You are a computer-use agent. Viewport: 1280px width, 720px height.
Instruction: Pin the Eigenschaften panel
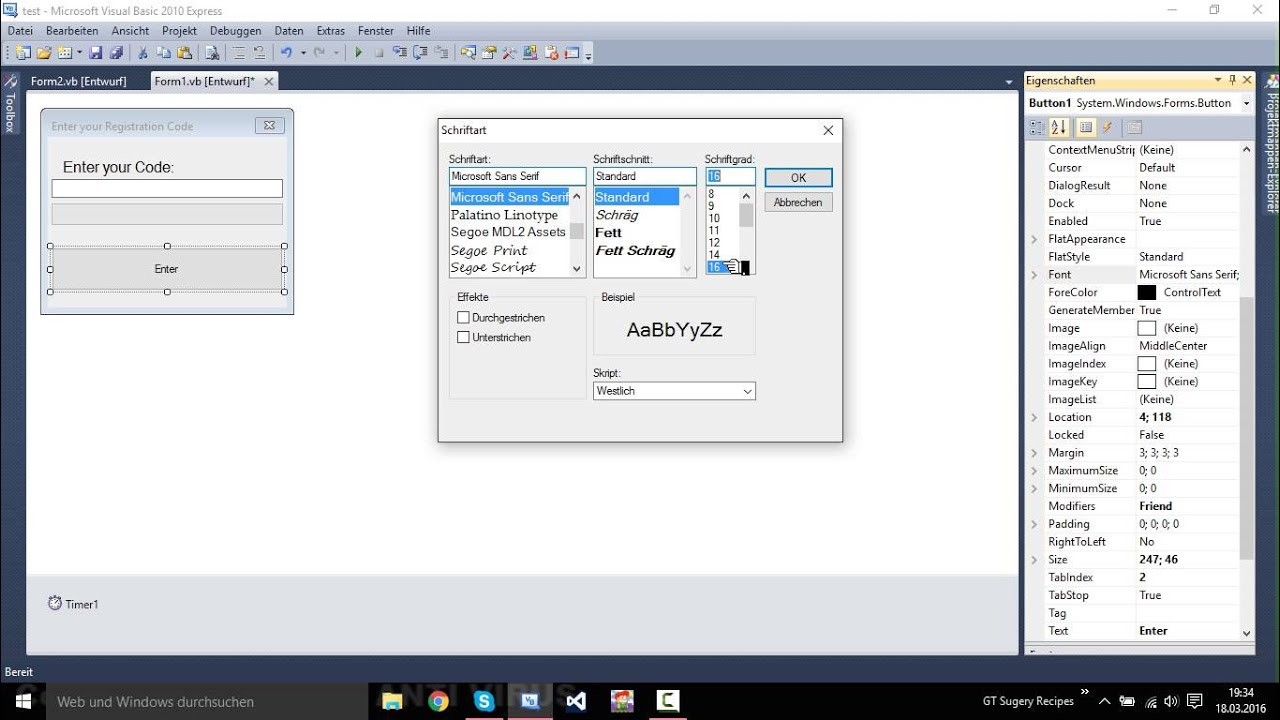point(1233,80)
